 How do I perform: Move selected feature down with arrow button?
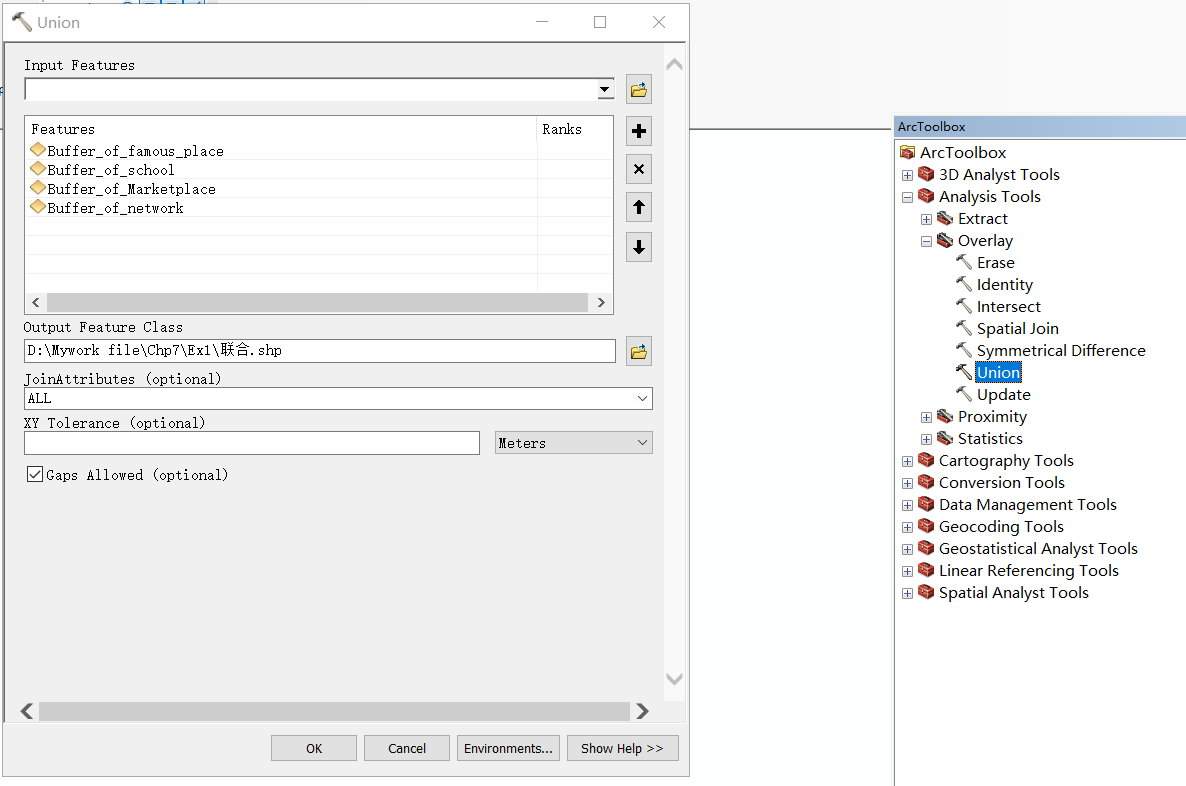(638, 247)
